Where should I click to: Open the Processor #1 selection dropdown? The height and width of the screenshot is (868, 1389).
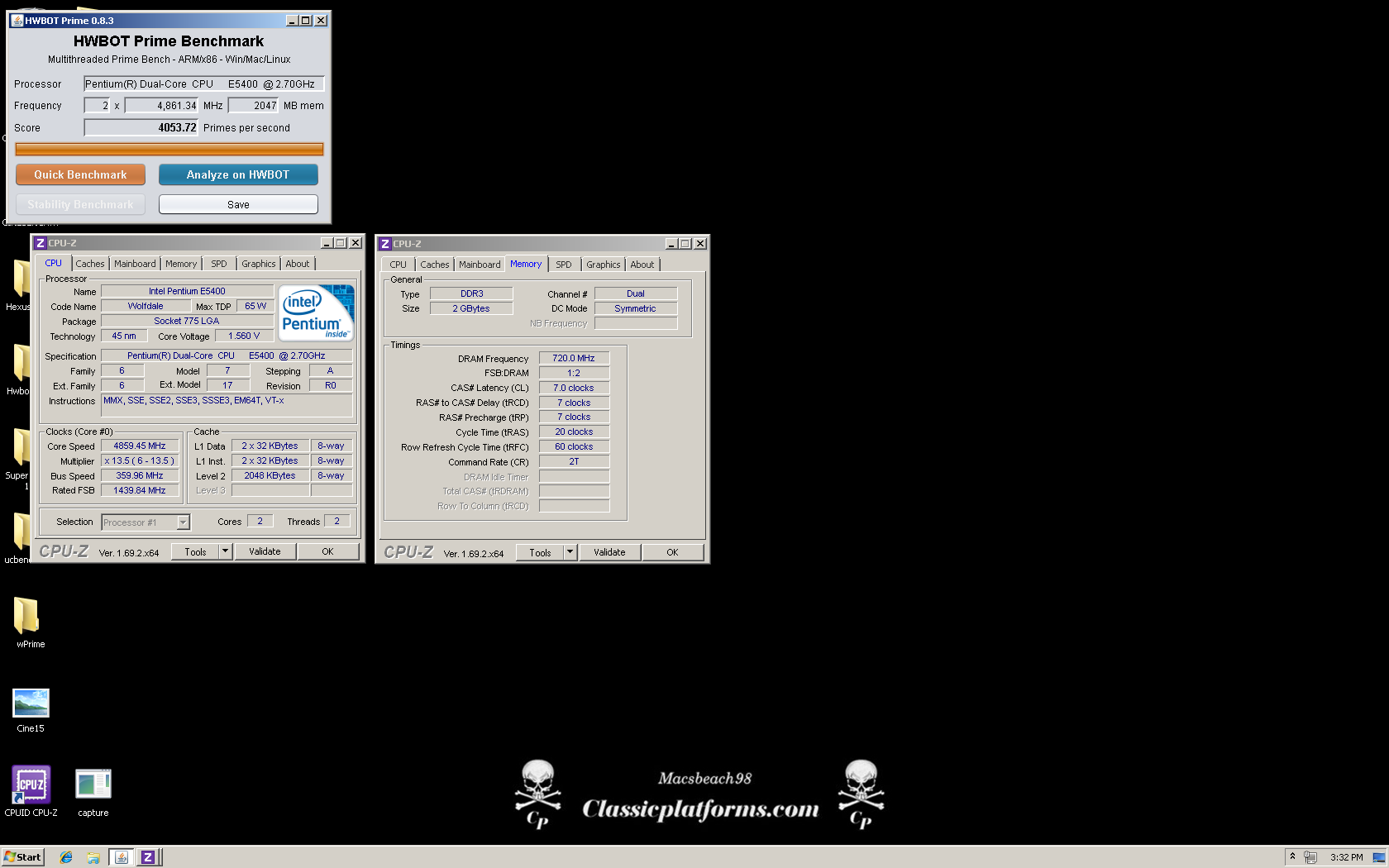pos(184,522)
